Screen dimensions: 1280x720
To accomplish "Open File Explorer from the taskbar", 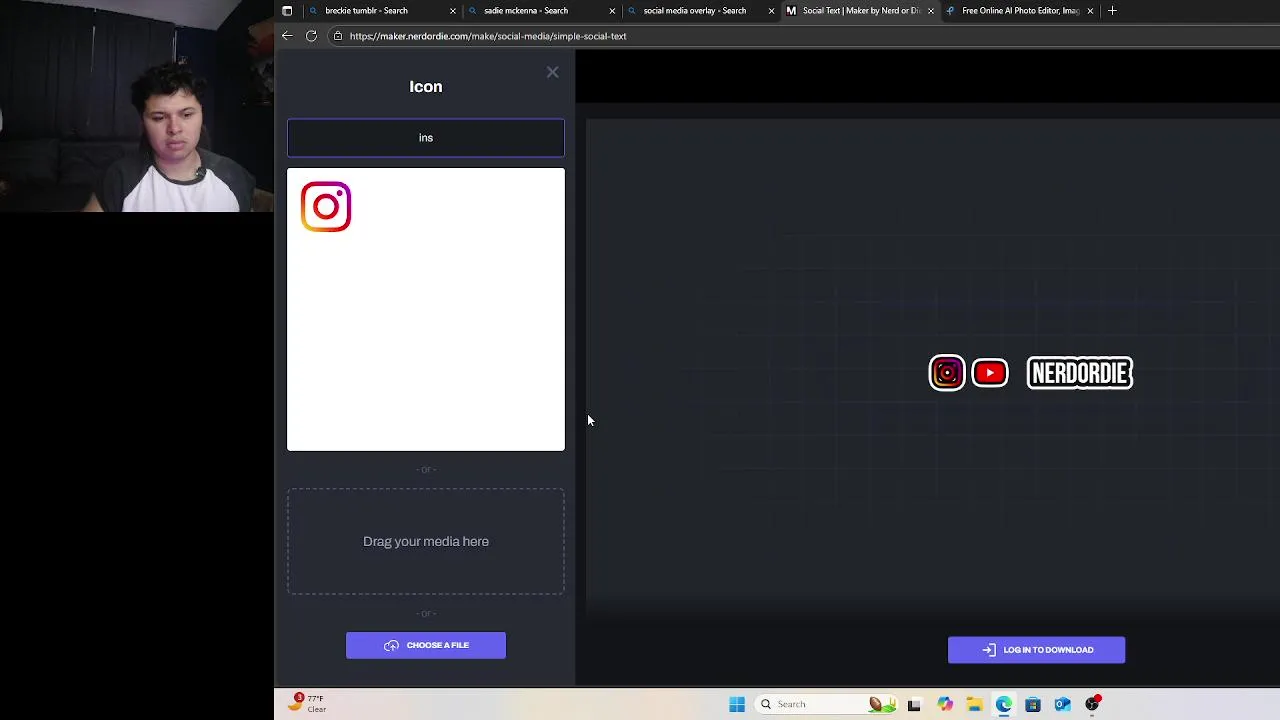I will (974, 704).
